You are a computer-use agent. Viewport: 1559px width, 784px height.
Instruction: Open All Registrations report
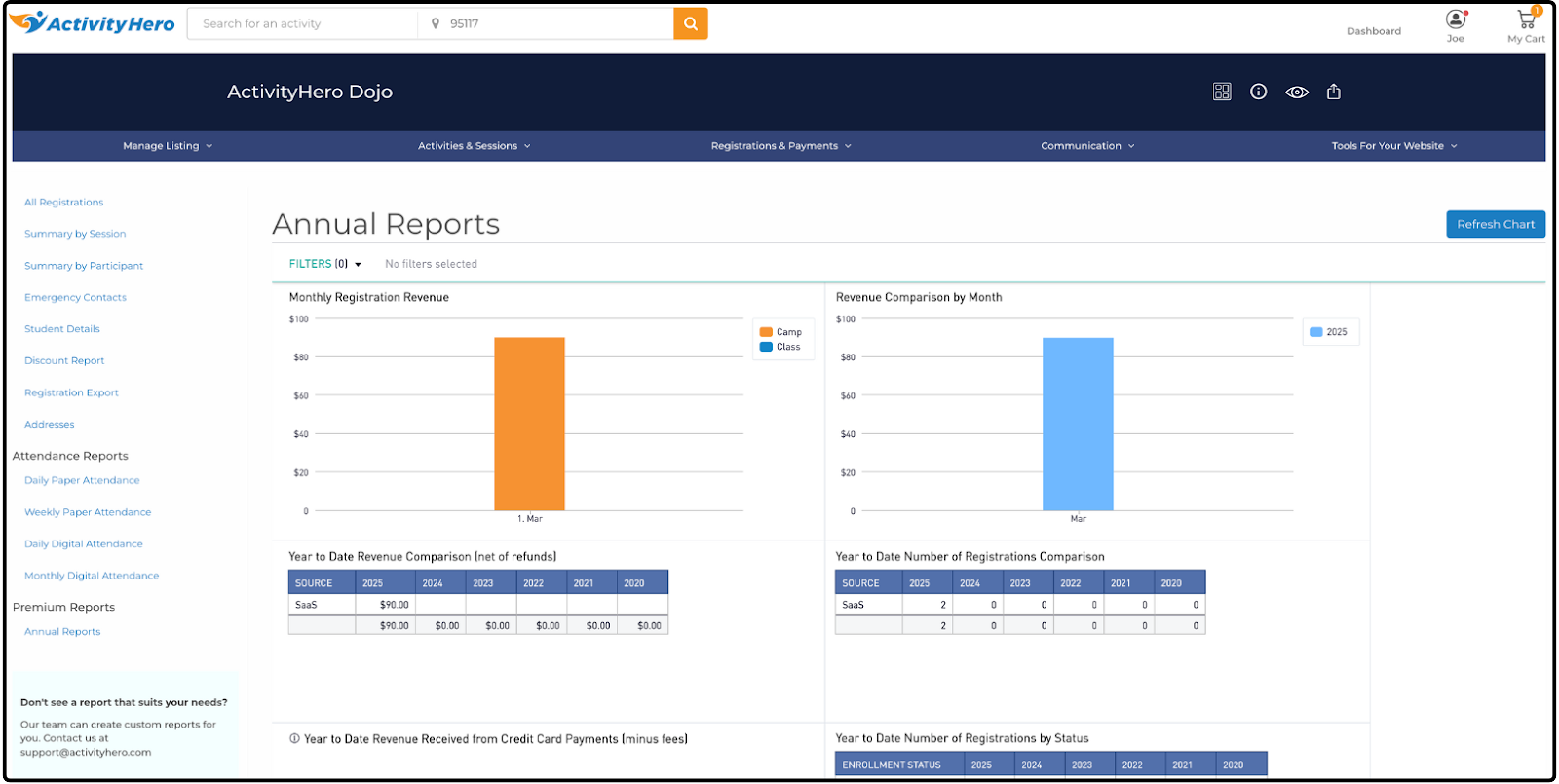63,203
